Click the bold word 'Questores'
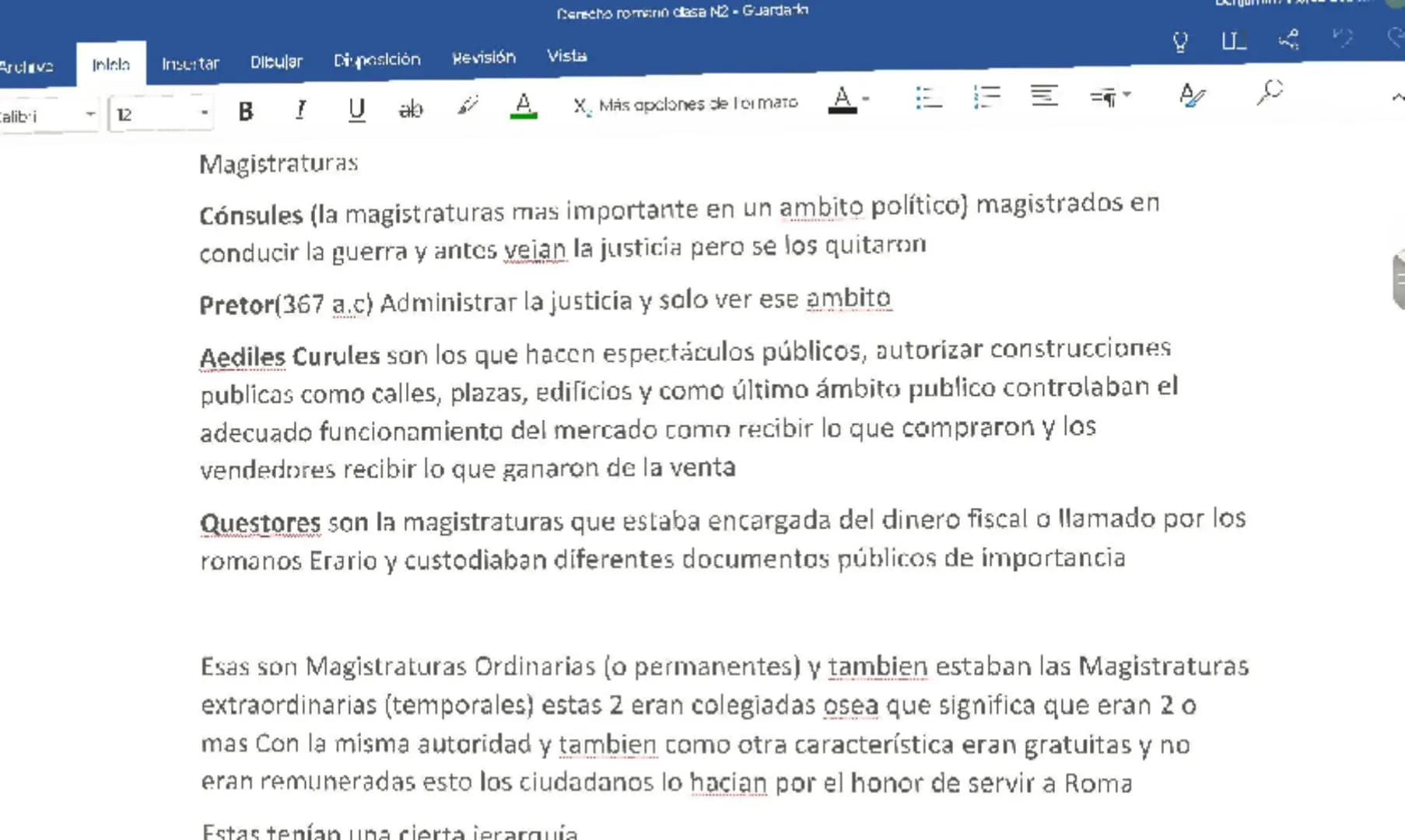The width and height of the screenshot is (1405, 840). pyautogui.click(x=260, y=523)
